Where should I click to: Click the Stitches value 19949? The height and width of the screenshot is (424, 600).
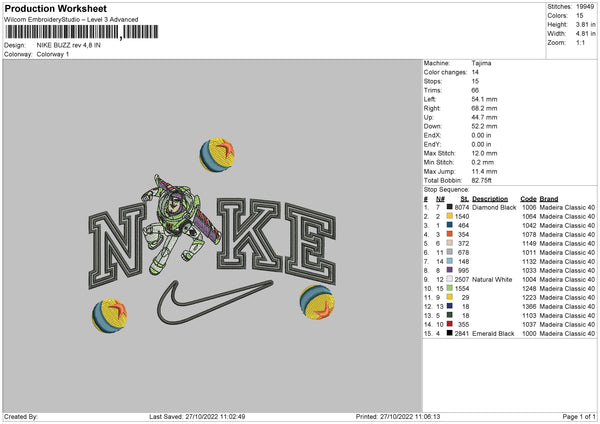click(x=585, y=7)
